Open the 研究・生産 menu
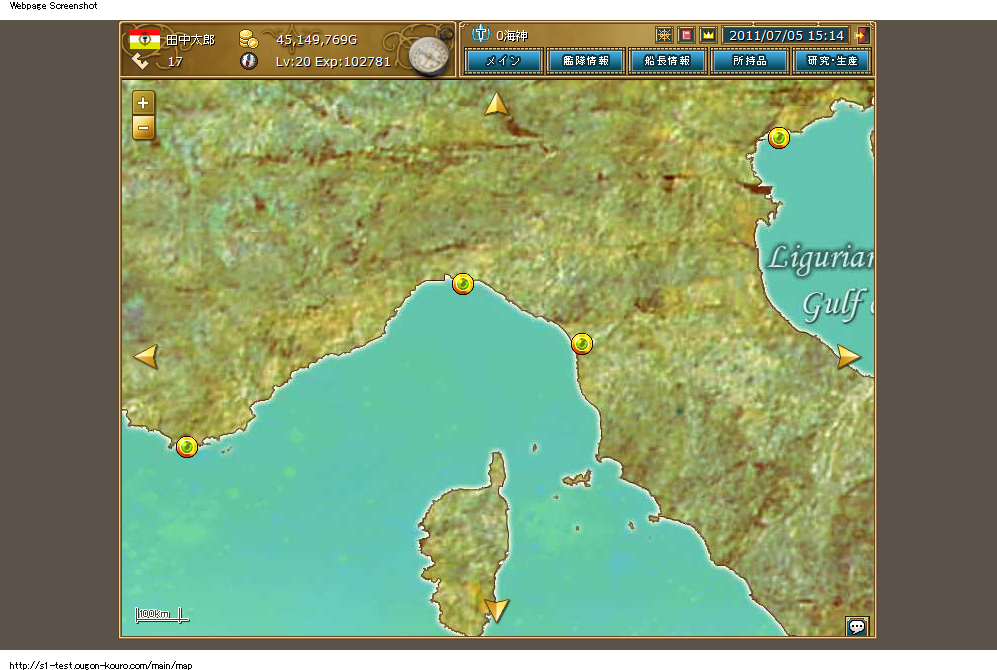Viewport: 997px width, 670px height. [831, 61]
